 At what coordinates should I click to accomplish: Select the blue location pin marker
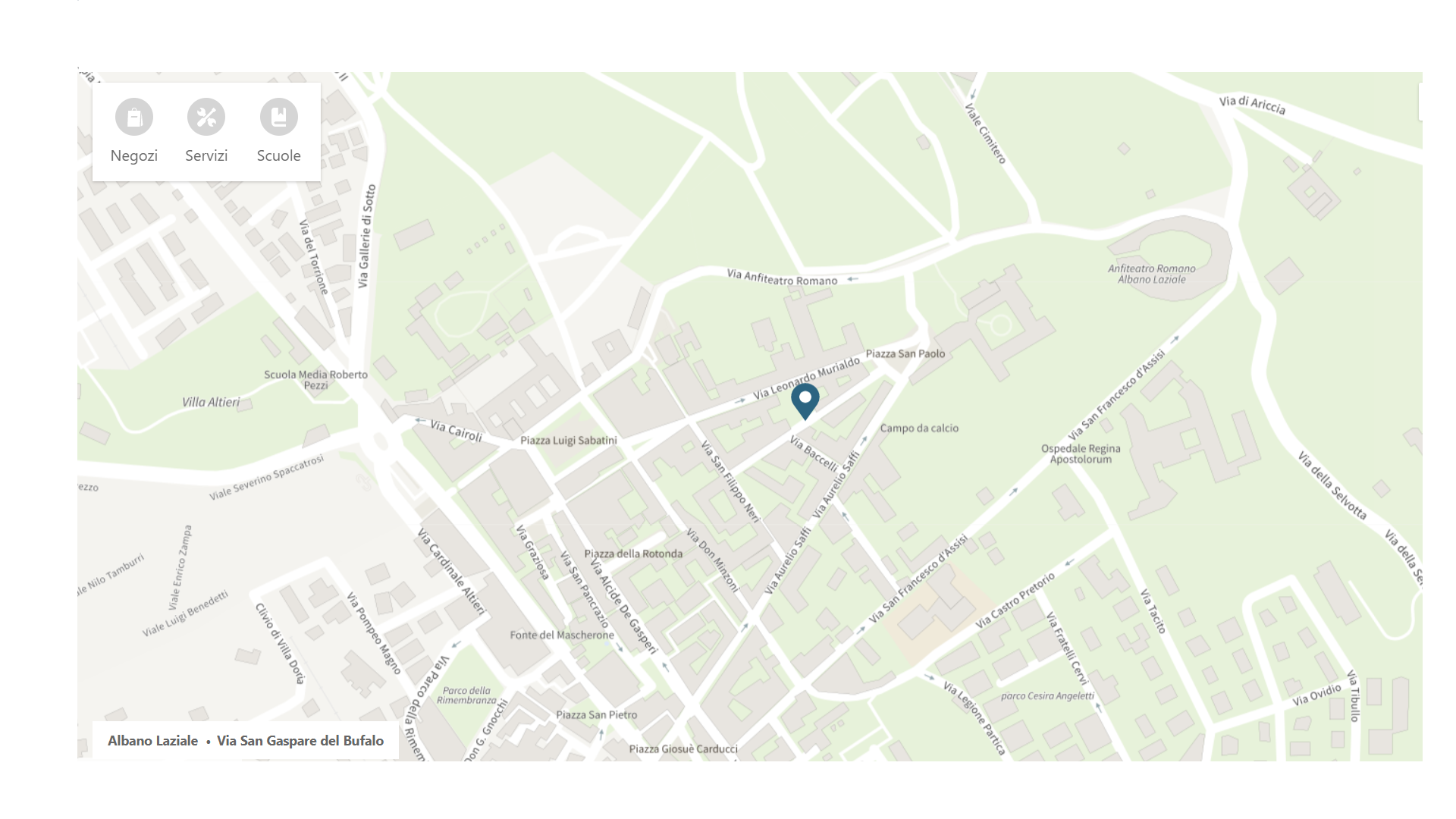point(805,402)
